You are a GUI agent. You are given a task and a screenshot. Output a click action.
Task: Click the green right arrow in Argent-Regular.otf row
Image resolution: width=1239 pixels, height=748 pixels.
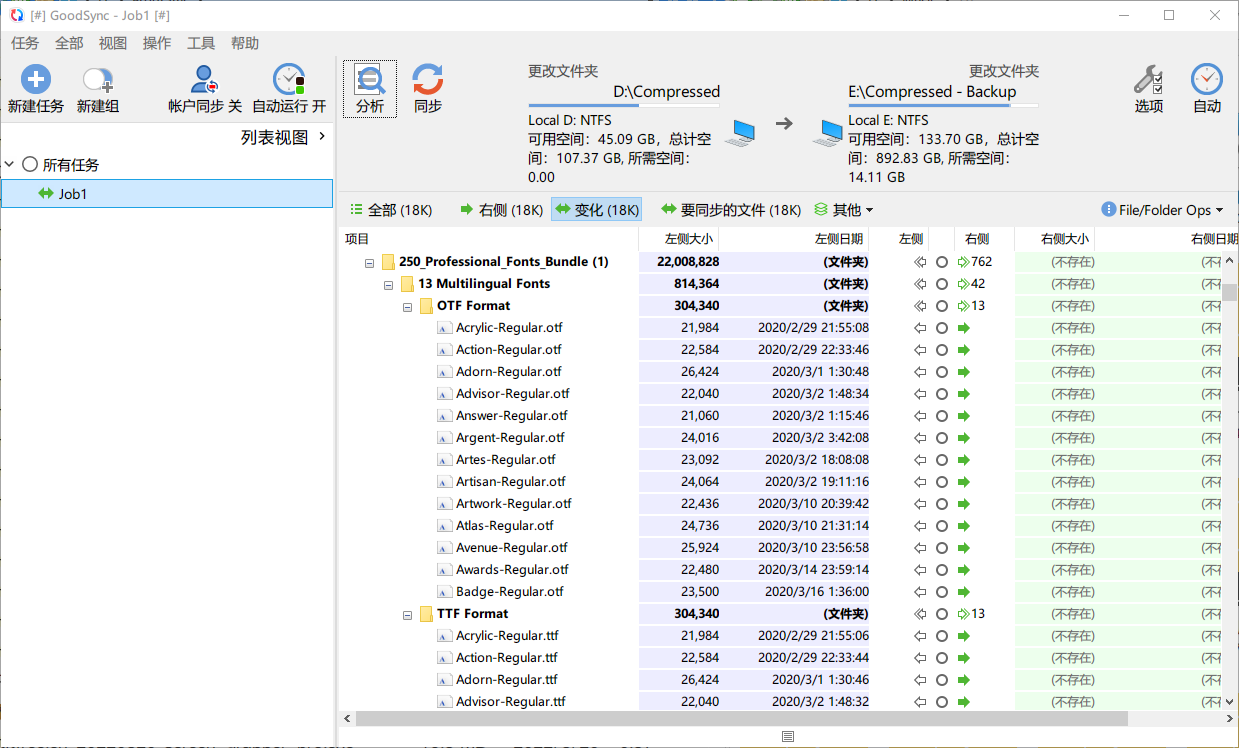click(x=964, y=438)
